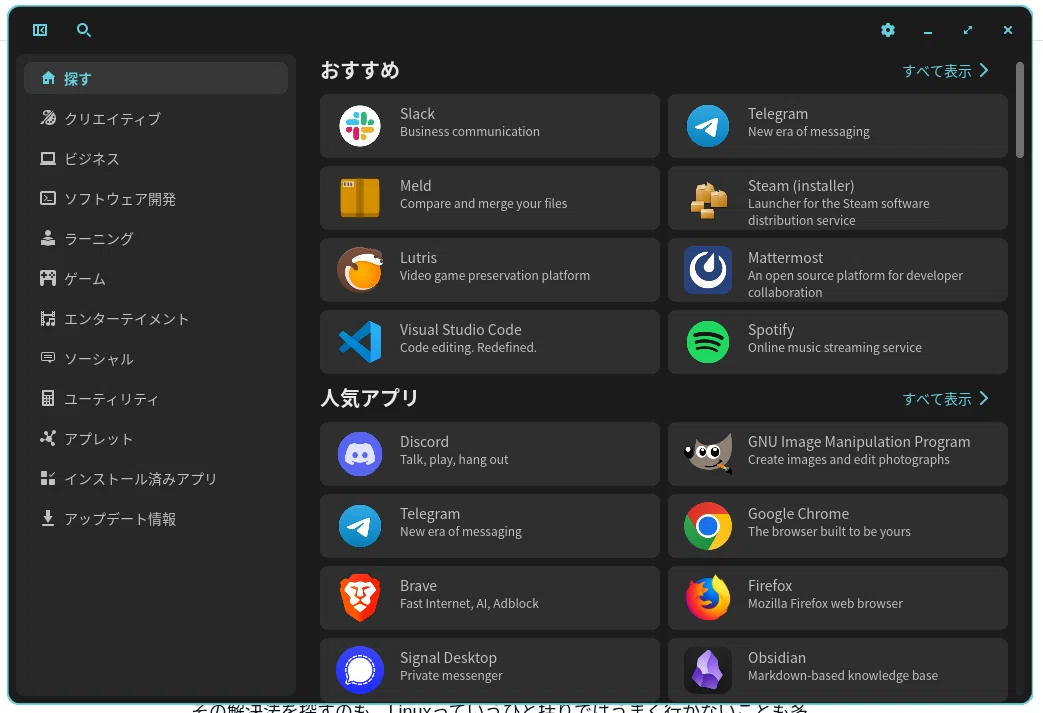This screenshot has height=713, width=1043.
Task: Maximize the app store window
Action: (x=968, y=30)
